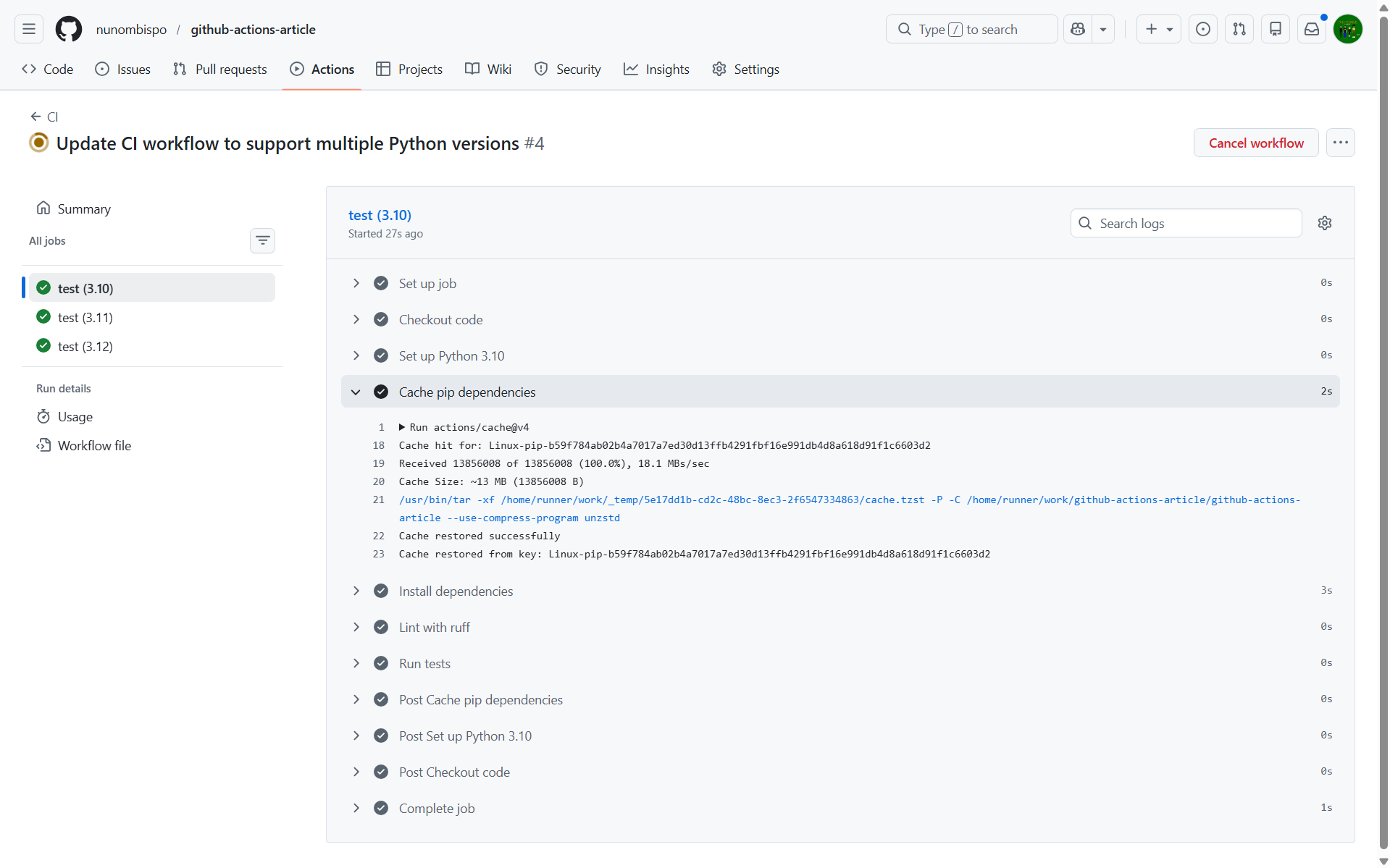This screenshot has height=868, width=1390.
Task: Open the create new plus dropdown
Action: 1158,29
